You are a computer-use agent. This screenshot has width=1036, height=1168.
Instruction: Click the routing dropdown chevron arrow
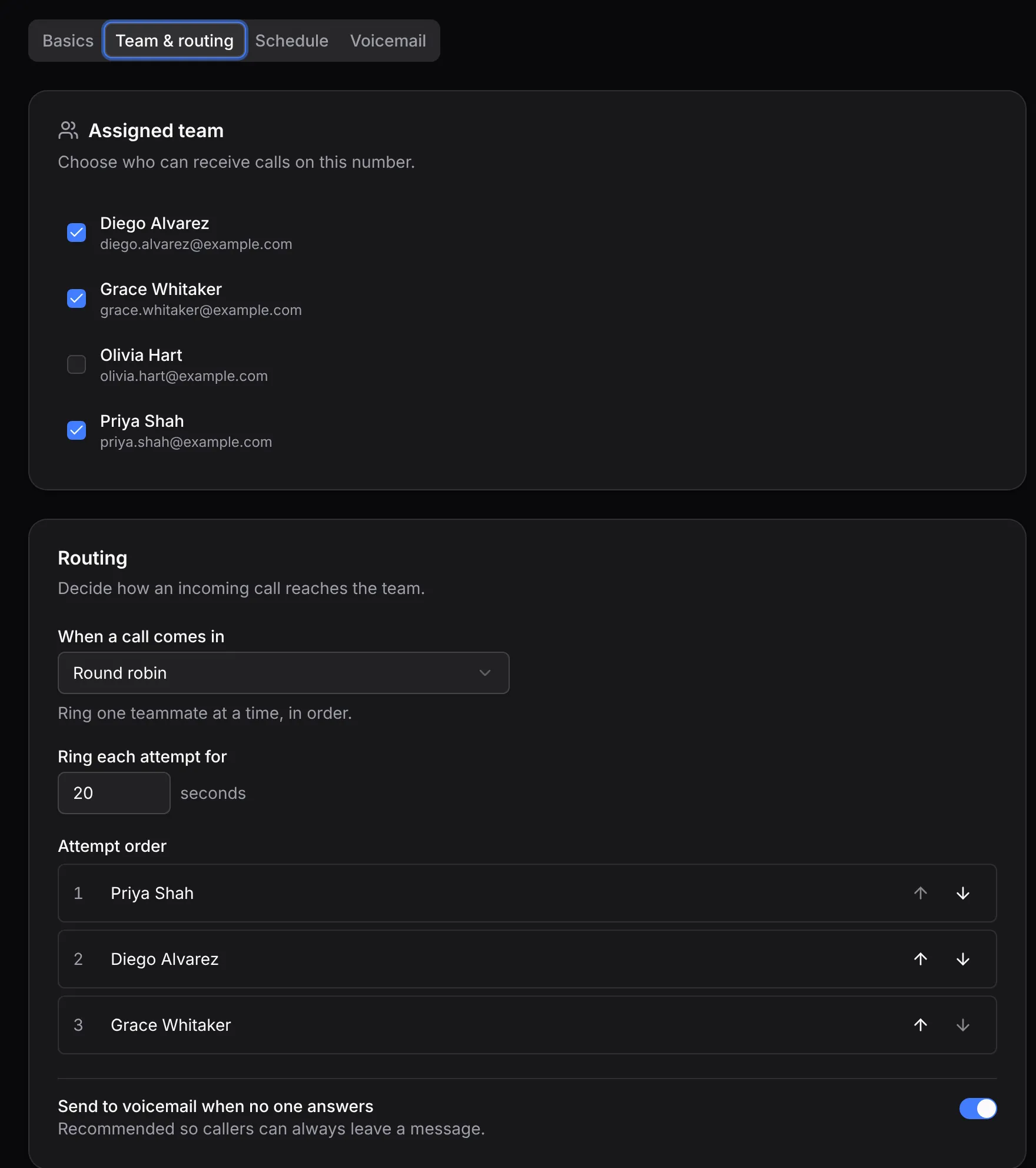(485, 673)
